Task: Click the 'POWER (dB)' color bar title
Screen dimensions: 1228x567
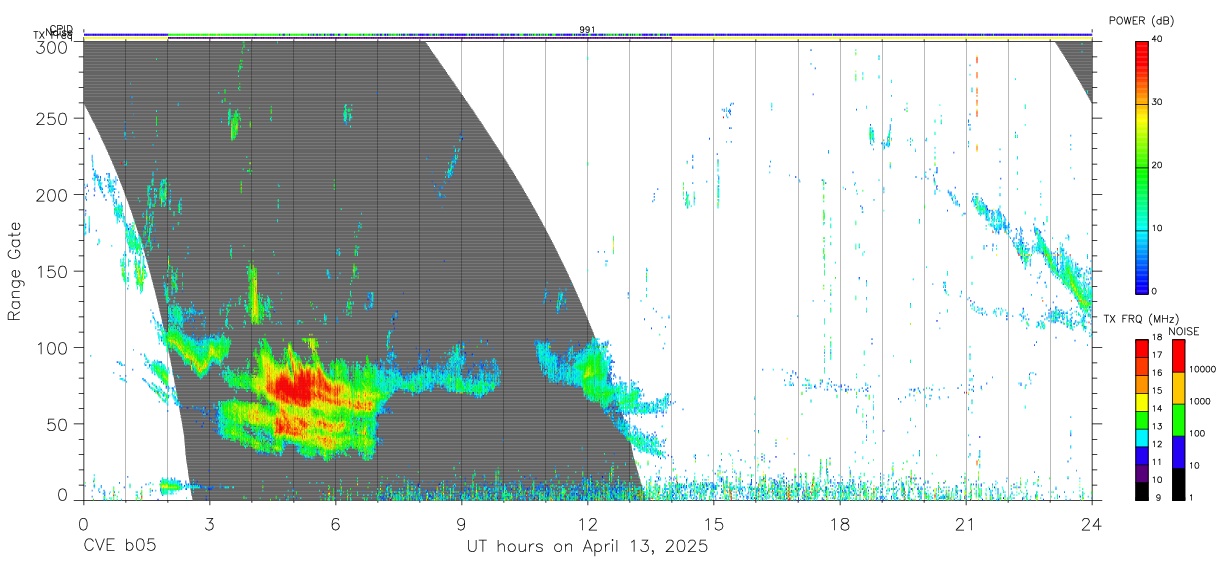Action: (1141, 21)
